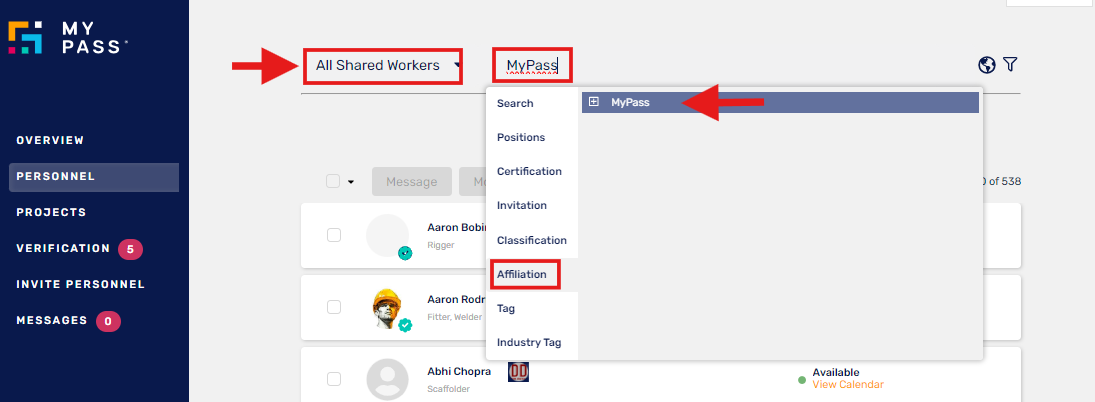This screenshot has width=1095, height=402.
Task: Check the box for Abhi Chopra row
Action: (x=334, y=379)
